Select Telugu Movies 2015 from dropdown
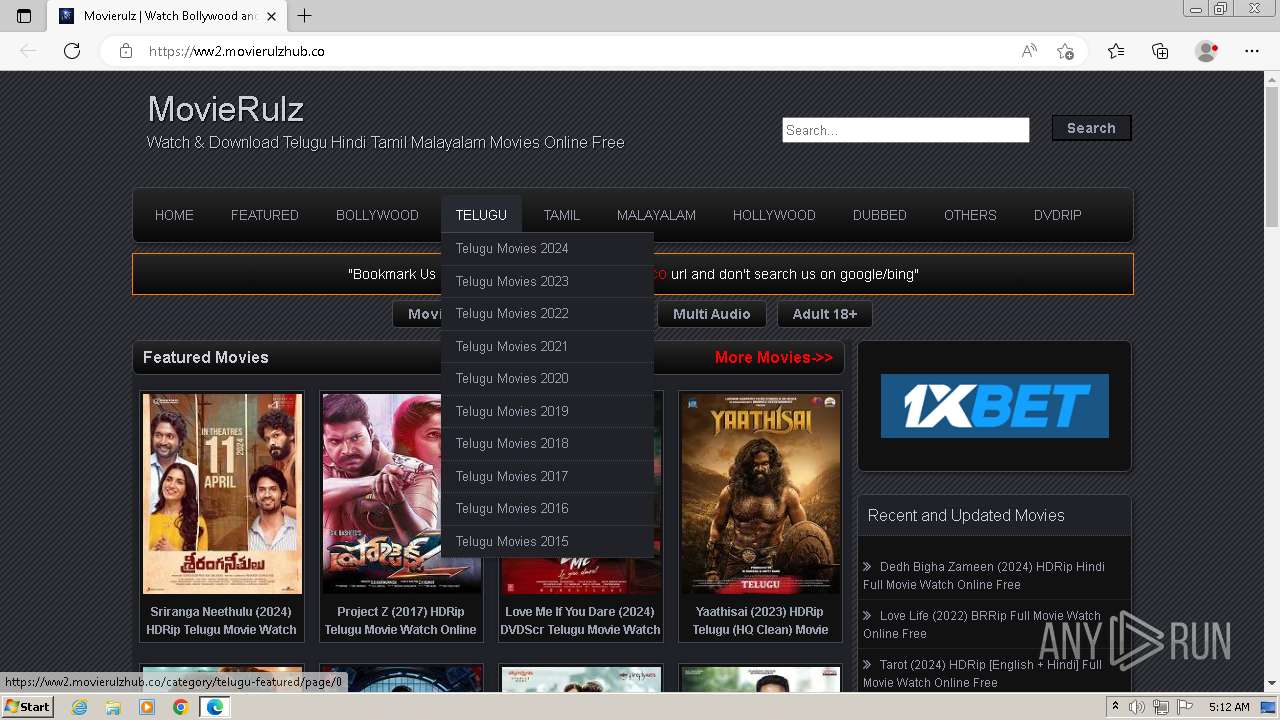 (547, 541)
